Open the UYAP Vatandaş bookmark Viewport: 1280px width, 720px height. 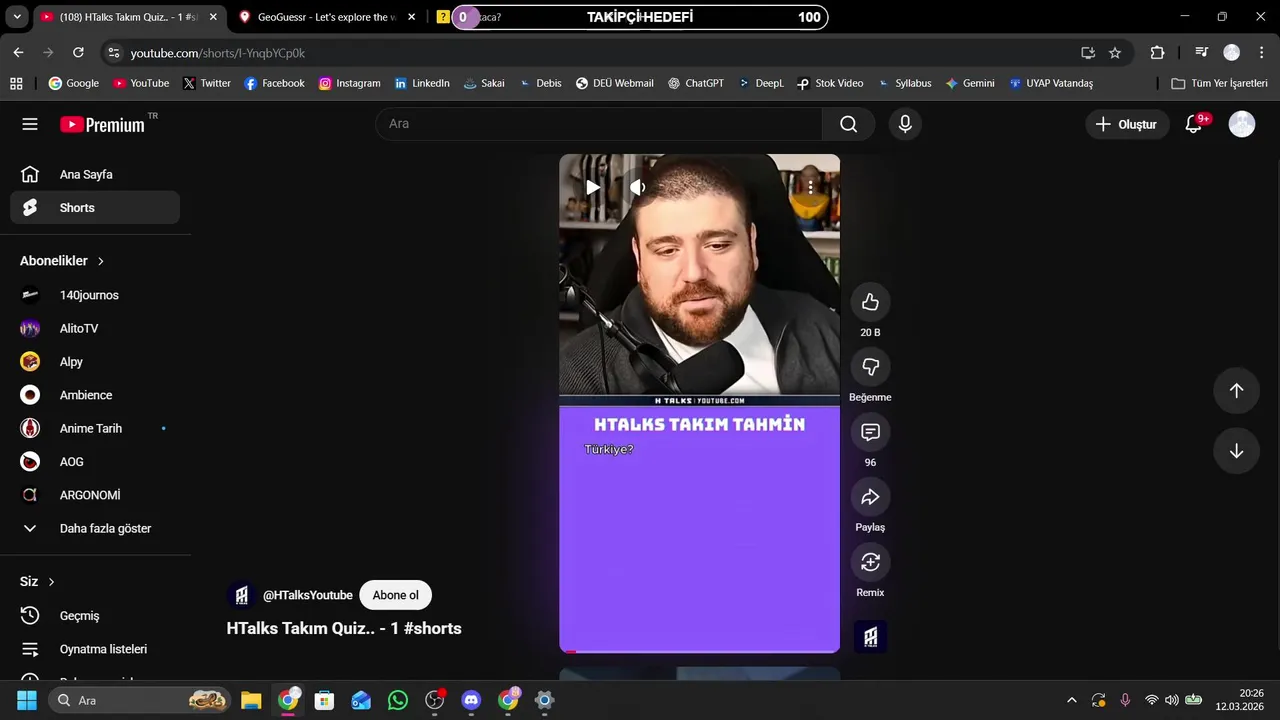tap(1050, 83)
